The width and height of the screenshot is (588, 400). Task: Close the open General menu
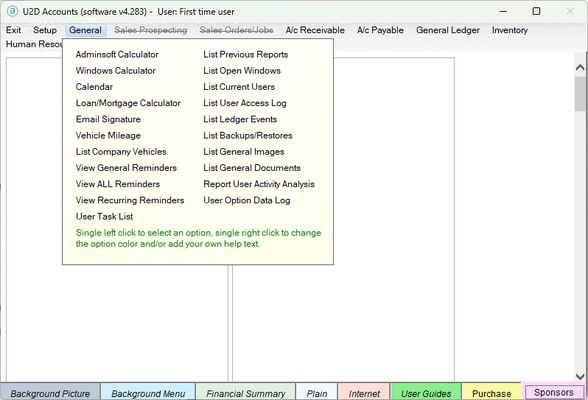(86, 30)
